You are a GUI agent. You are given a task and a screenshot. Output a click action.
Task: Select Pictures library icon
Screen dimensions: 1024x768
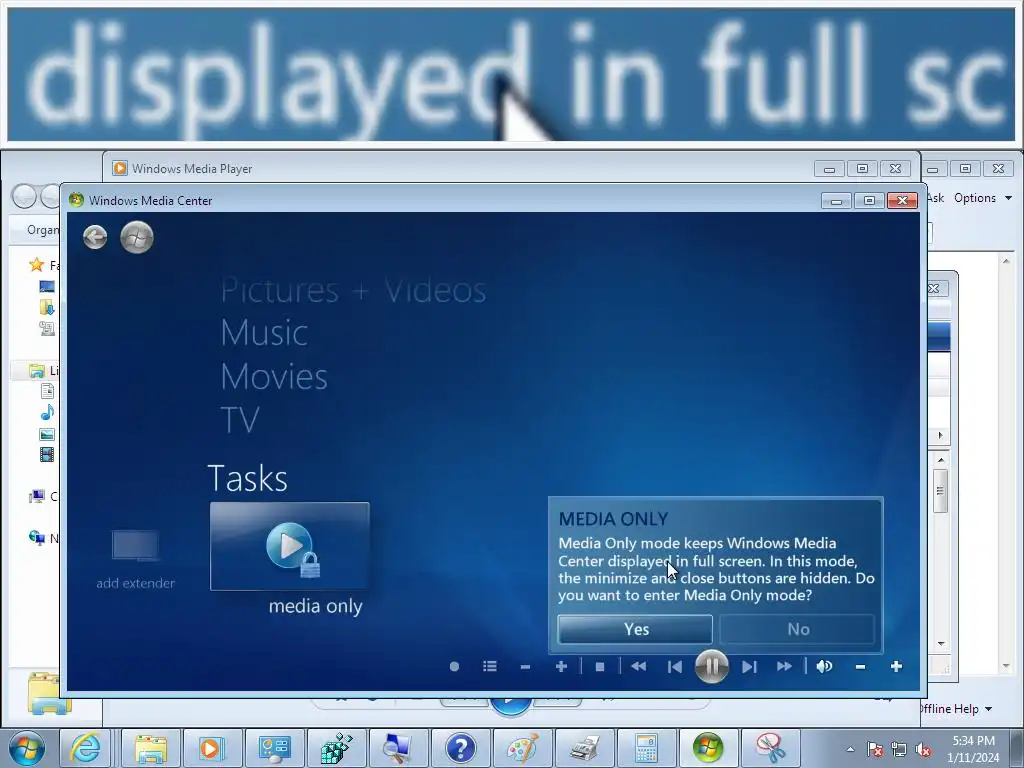click(47, 434)
